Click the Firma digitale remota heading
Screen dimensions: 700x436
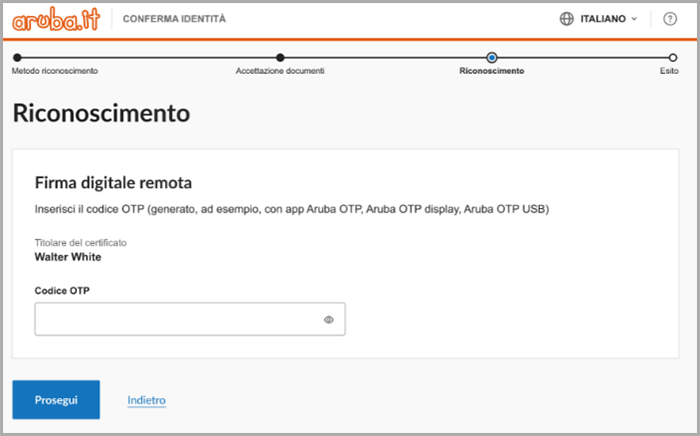coord(113,183)
